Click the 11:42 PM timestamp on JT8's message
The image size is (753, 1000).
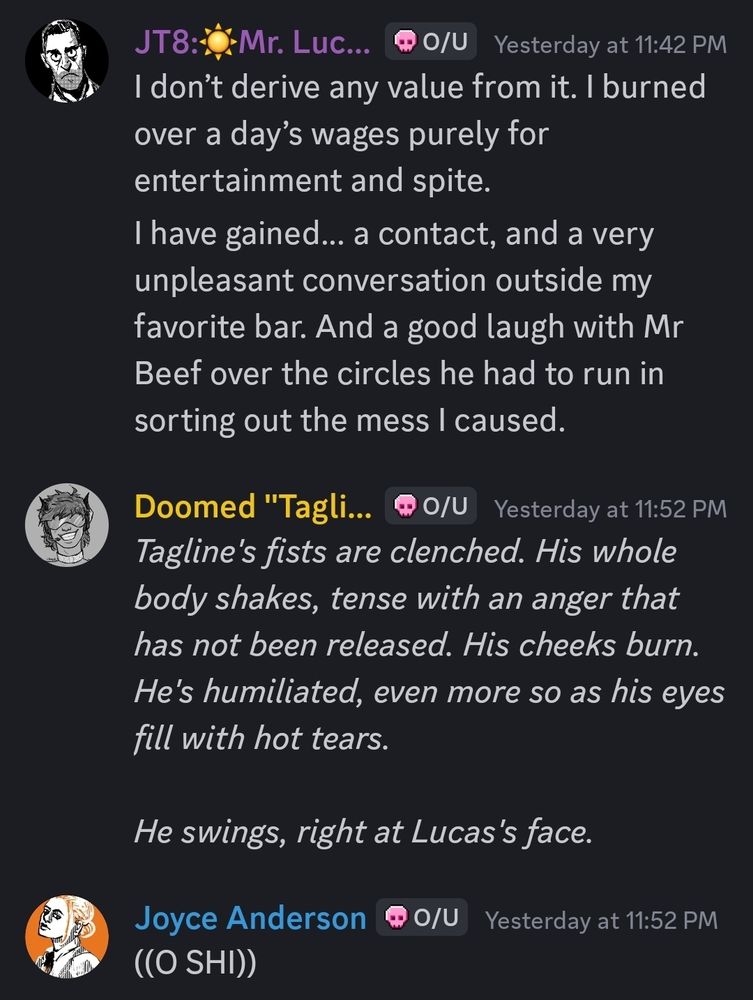[610, 44]
